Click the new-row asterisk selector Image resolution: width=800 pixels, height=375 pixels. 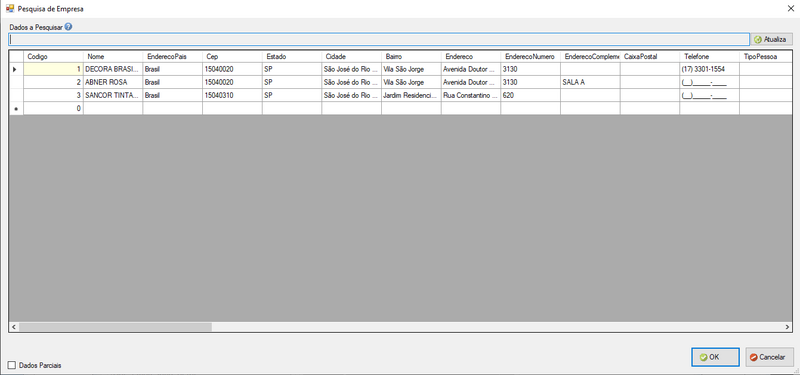click(16, 108)
